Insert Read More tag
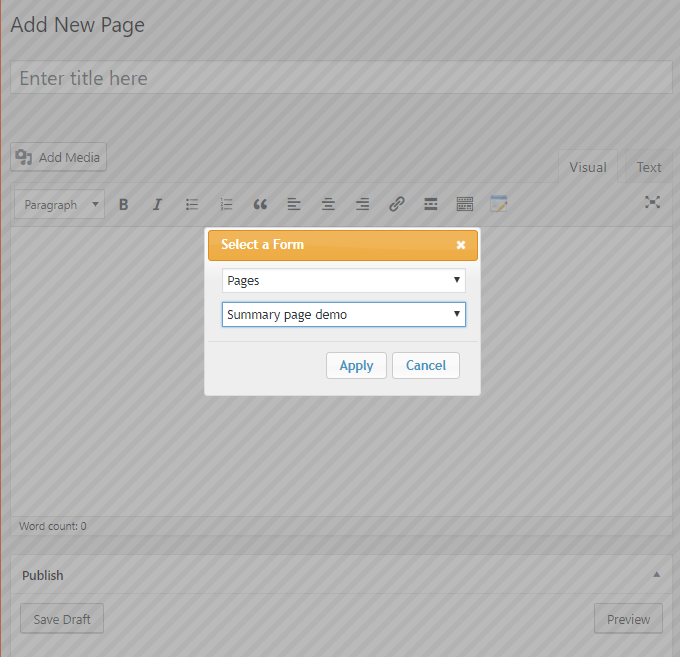Viewport: 680px width, 657px height. (431, 204)
